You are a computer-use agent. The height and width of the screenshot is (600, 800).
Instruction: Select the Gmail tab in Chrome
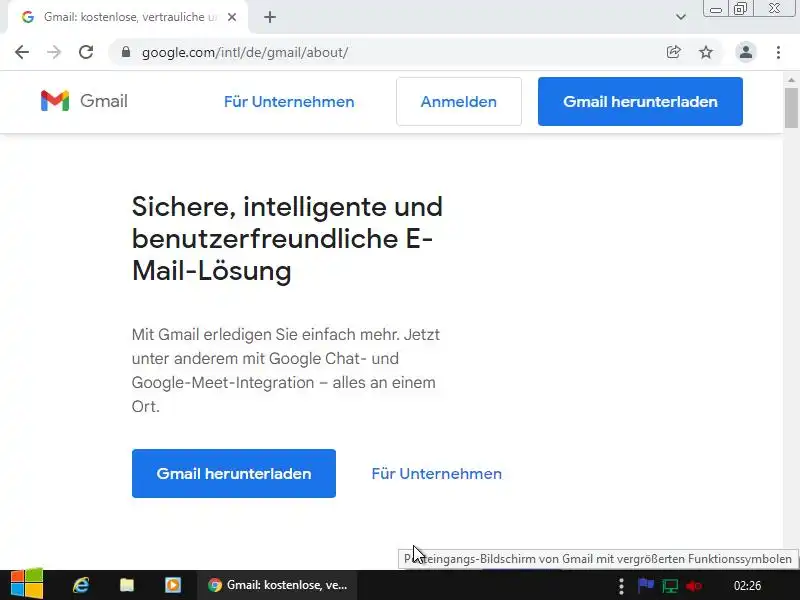(128, 17)
